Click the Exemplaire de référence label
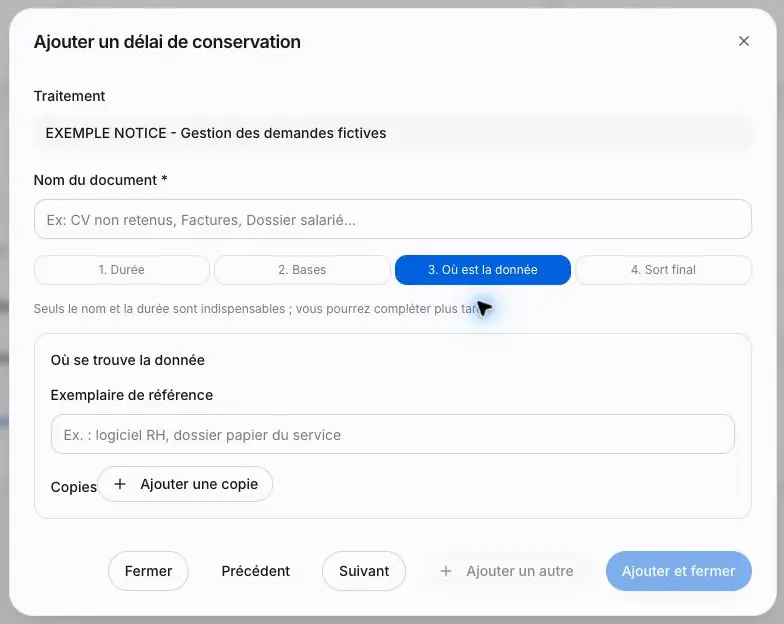Screen dimensions: 784x624 coord(132,395)
